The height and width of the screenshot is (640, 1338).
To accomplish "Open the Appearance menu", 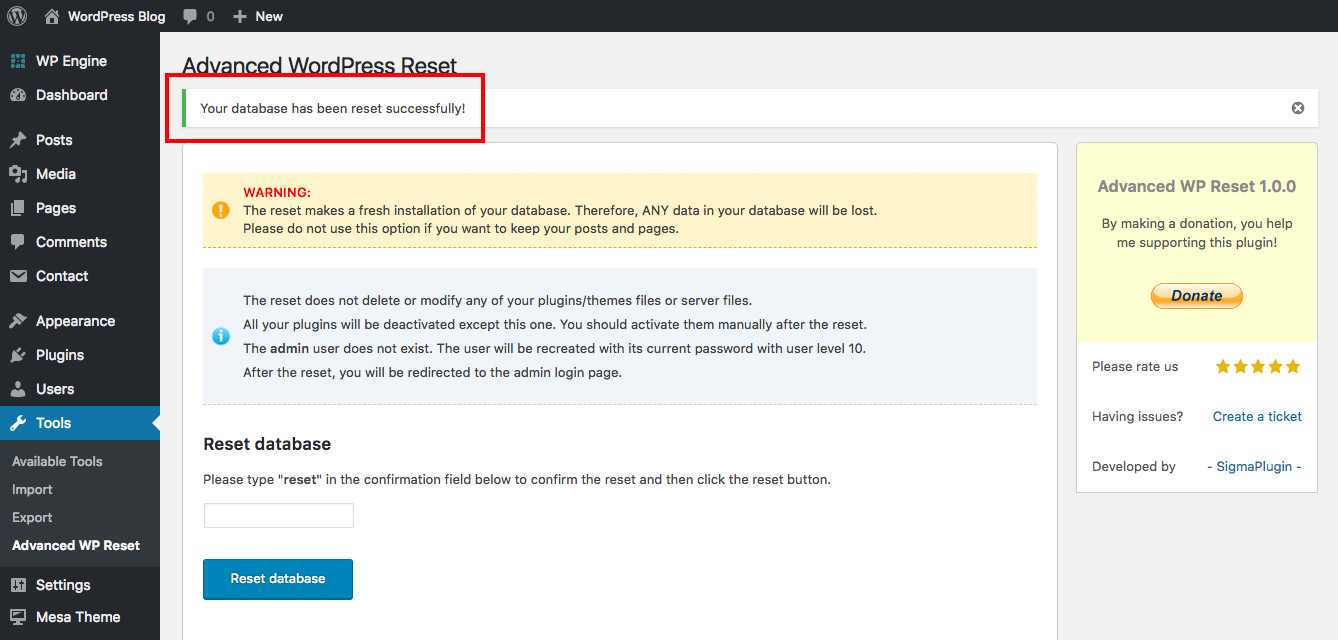I will click(75, 321).
